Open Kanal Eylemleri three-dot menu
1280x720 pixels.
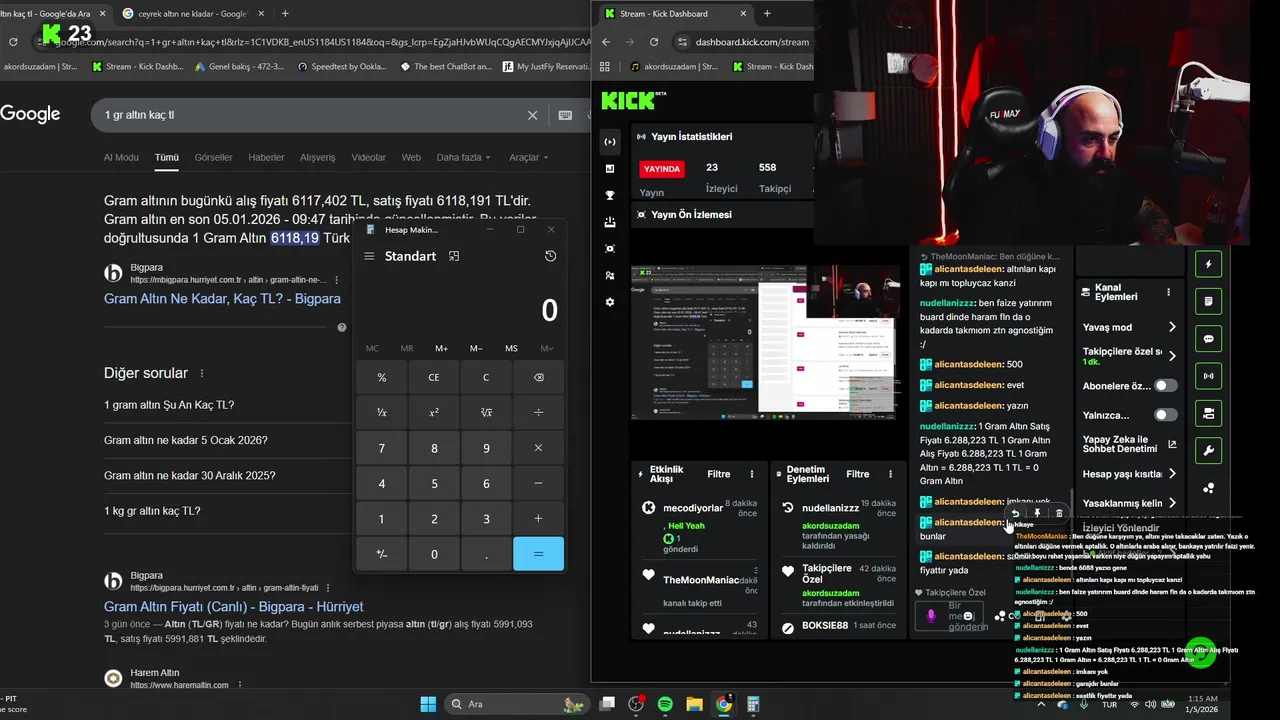click(x=1168, y=292)
